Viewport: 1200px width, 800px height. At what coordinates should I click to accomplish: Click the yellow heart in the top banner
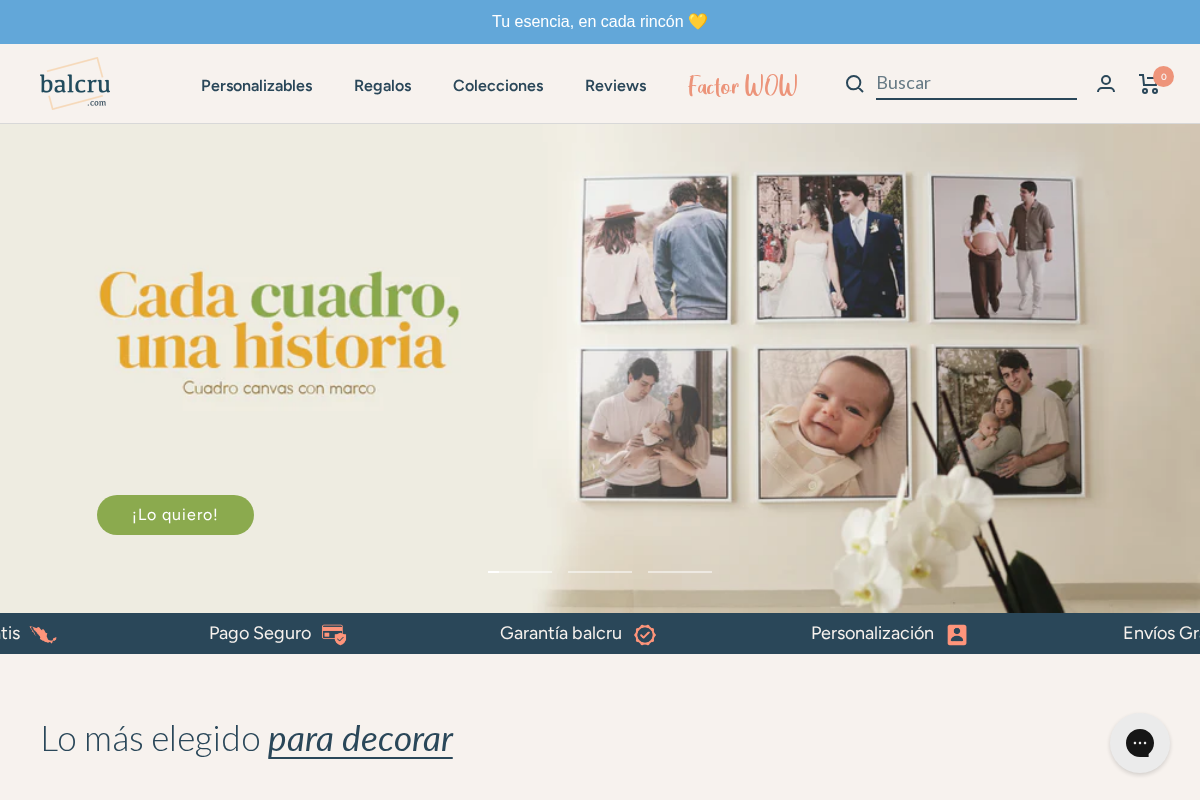click(700, 21)
